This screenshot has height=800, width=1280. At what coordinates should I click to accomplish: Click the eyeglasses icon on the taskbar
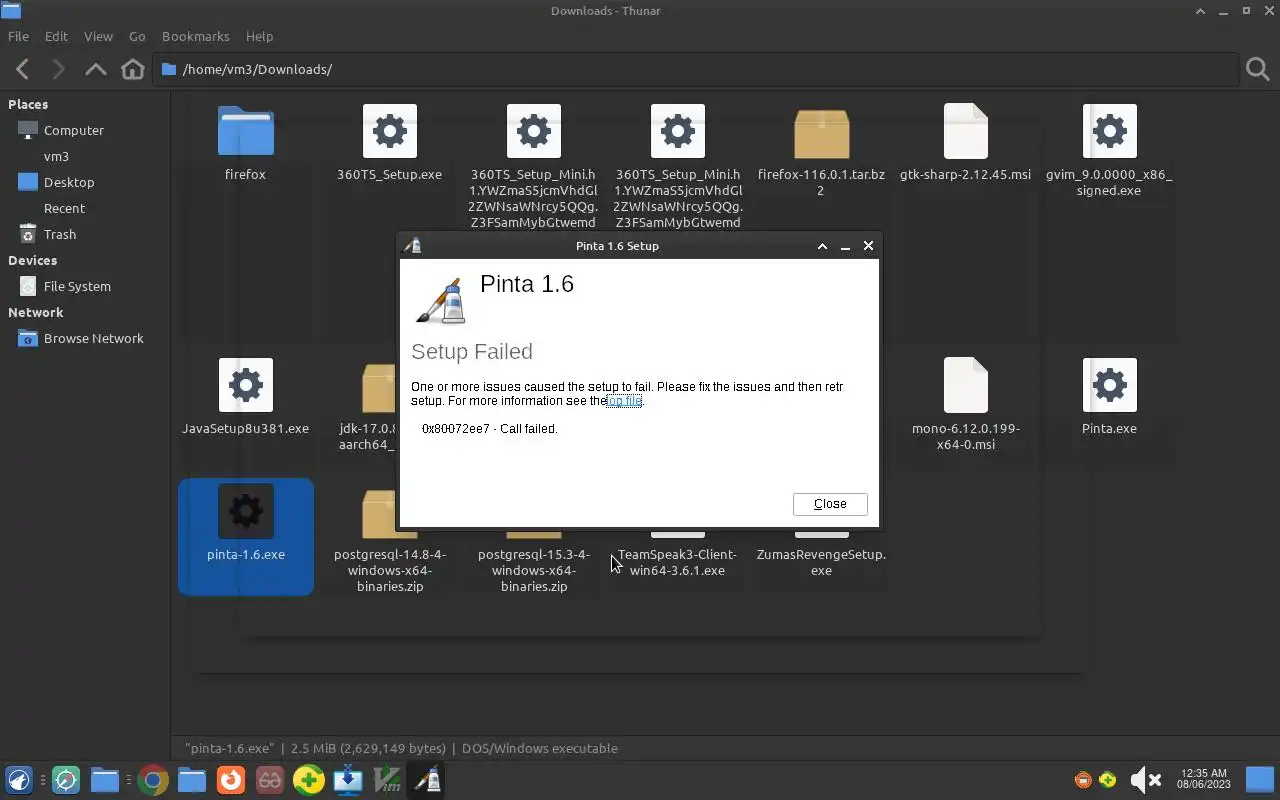[x=270, y=780]
